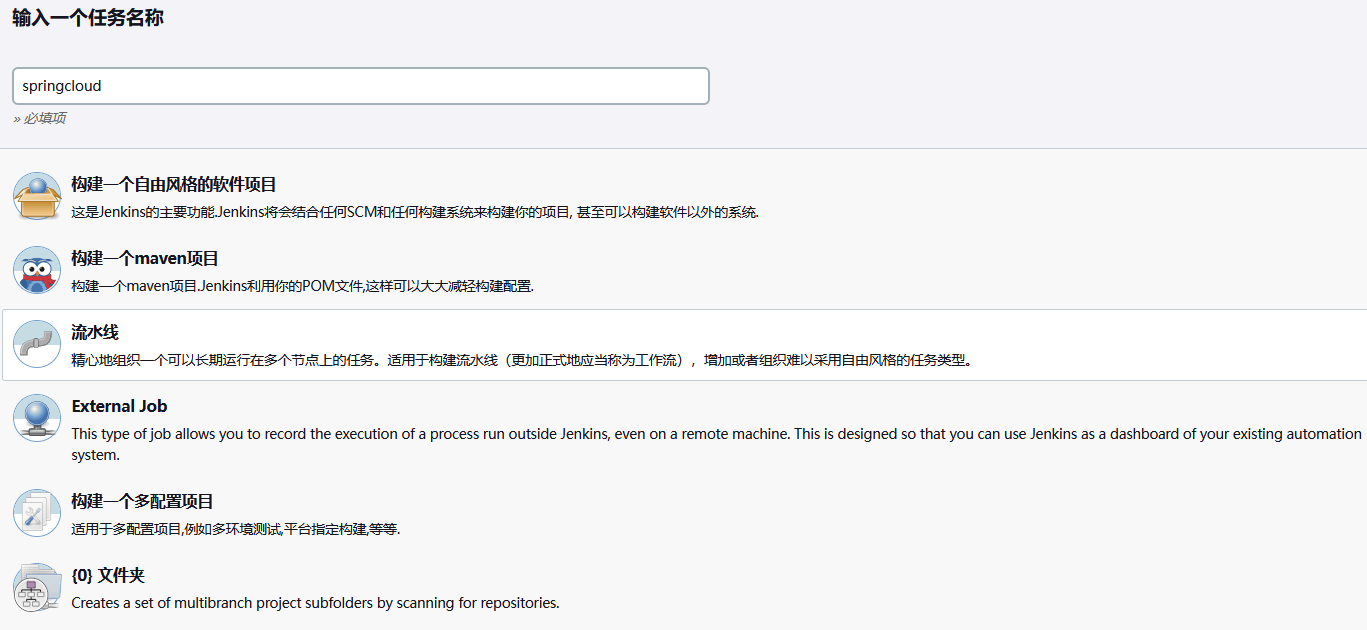This screenshot has height=630, width=1367.
Task: Click External Job description 'This type of job allows'
Action: 716,444
